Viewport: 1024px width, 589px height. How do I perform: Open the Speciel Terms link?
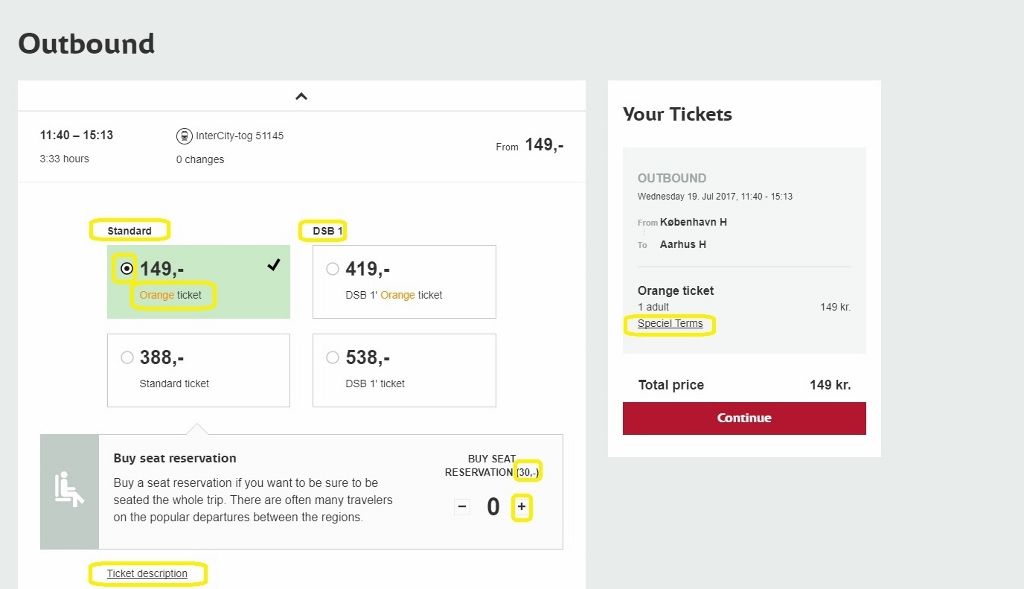pos(669,324)
